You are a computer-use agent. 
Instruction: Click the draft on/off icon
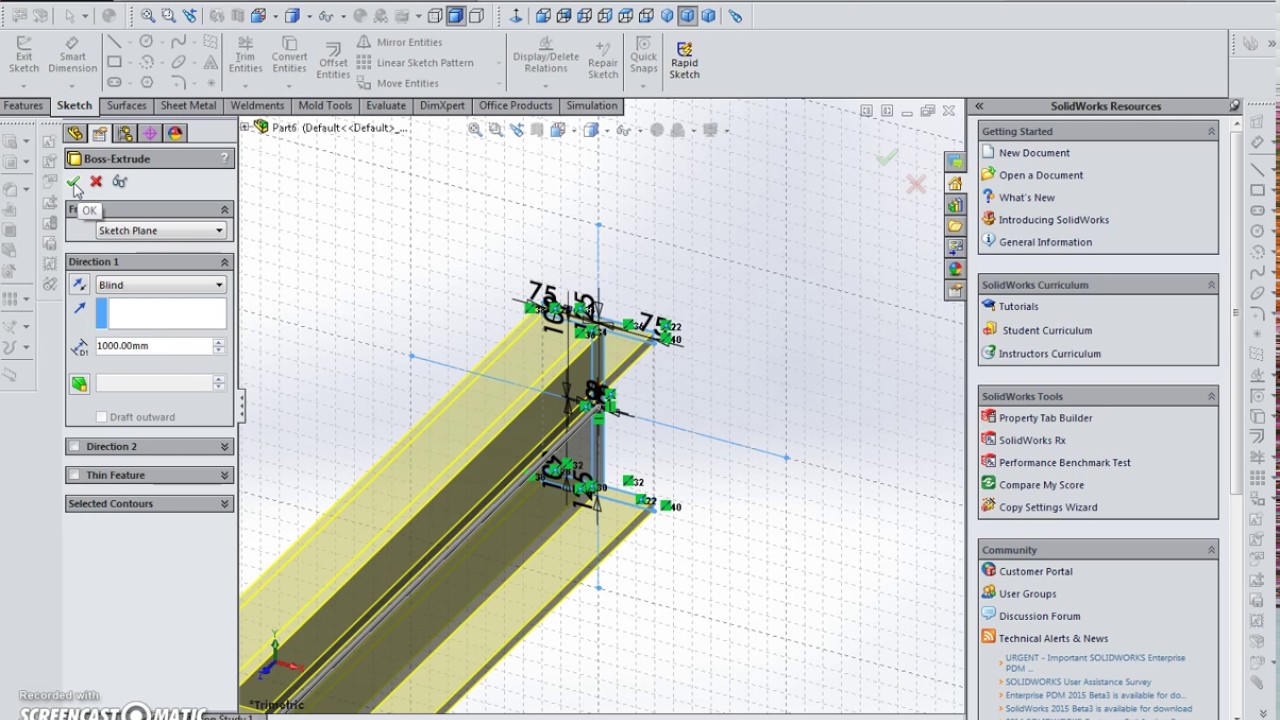click(79, 384)
